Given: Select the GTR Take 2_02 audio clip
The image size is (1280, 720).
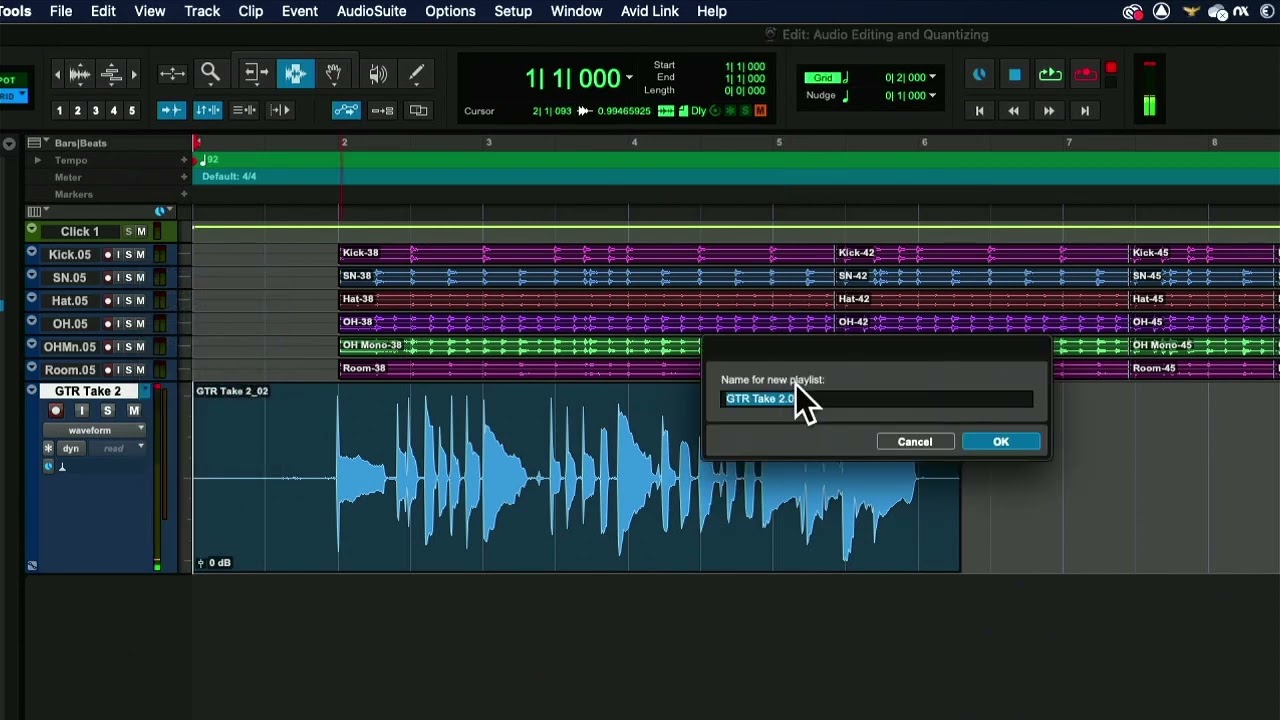Looking at the screenshot, I should click(577, 478).
